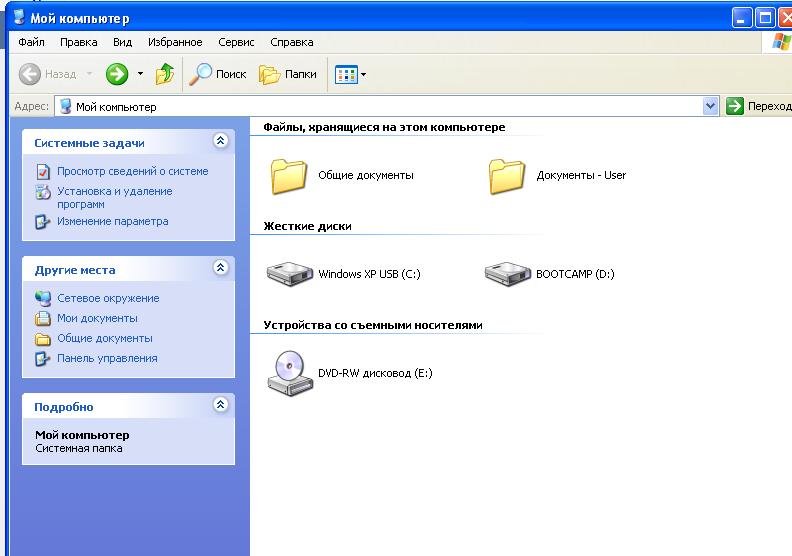
Task: Open the Избранное menu
Action: [x=175, y=42]
